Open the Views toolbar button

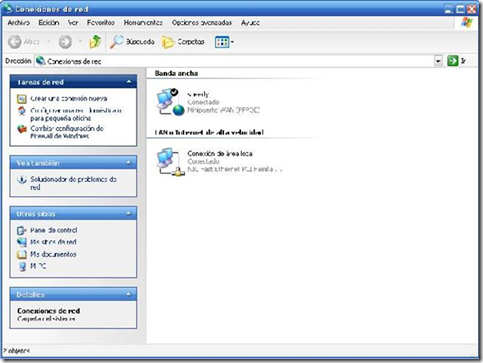(x=224, y=42)
